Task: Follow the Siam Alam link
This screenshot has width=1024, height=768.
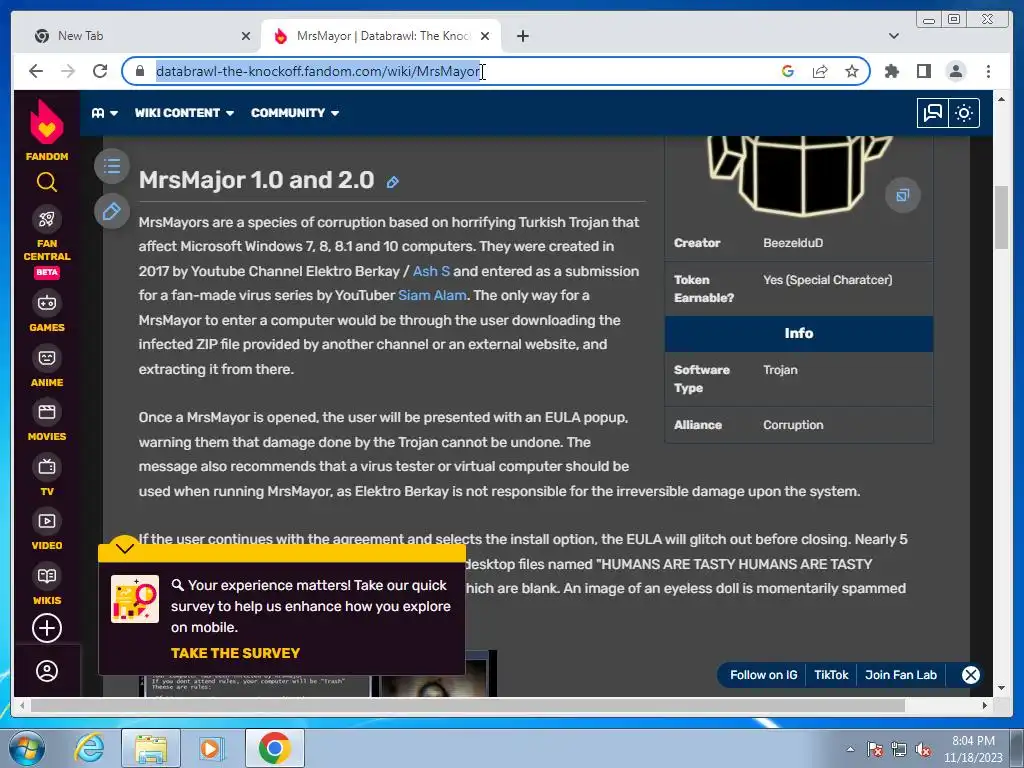Action: click(x=432, y=295)
